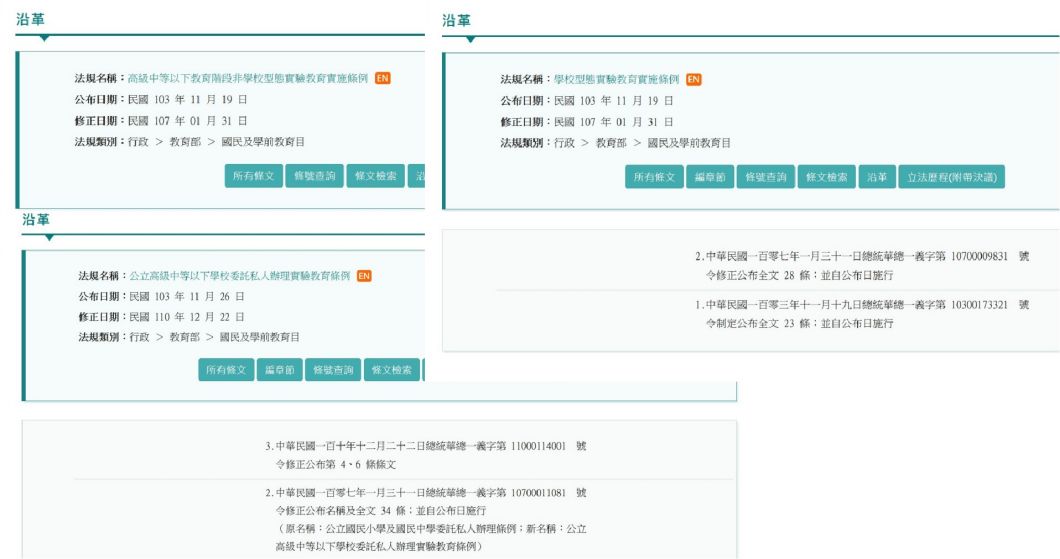Viewport: 1060px width, 559px height.
Task: Click 條文檢索 under 非學校型態實驗教育實施條例
Action: click(x=376, y=176)
